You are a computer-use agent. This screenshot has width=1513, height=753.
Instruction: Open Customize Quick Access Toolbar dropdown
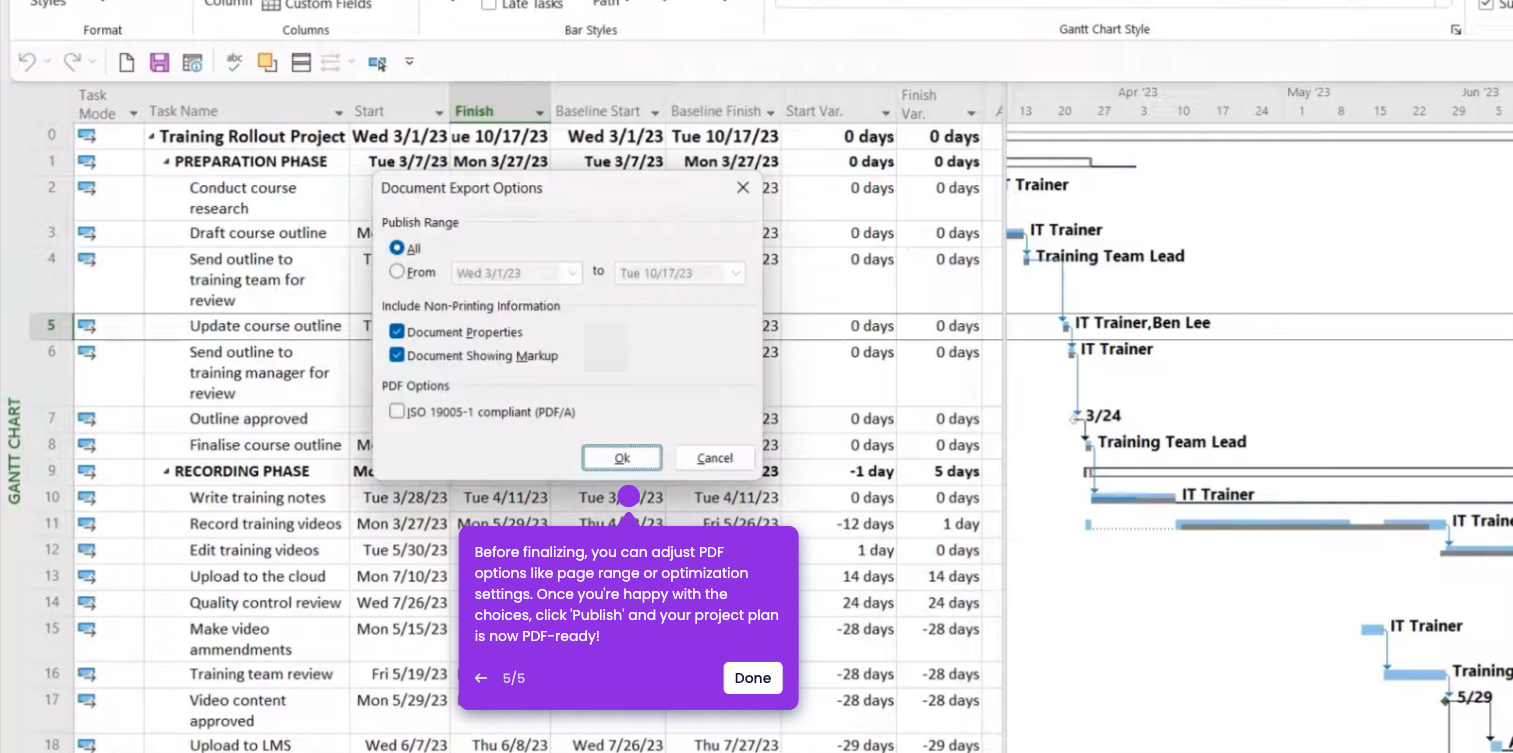click(x=409, y=62)
